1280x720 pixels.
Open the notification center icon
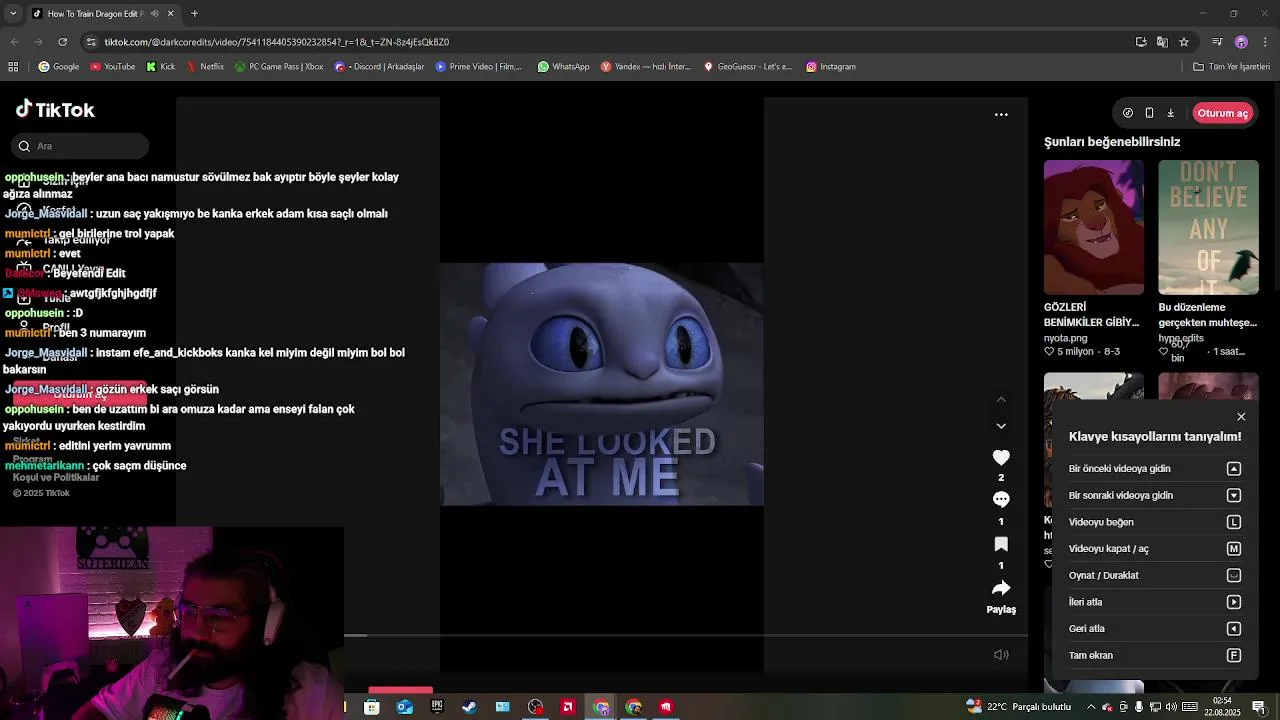point(1259,707)
